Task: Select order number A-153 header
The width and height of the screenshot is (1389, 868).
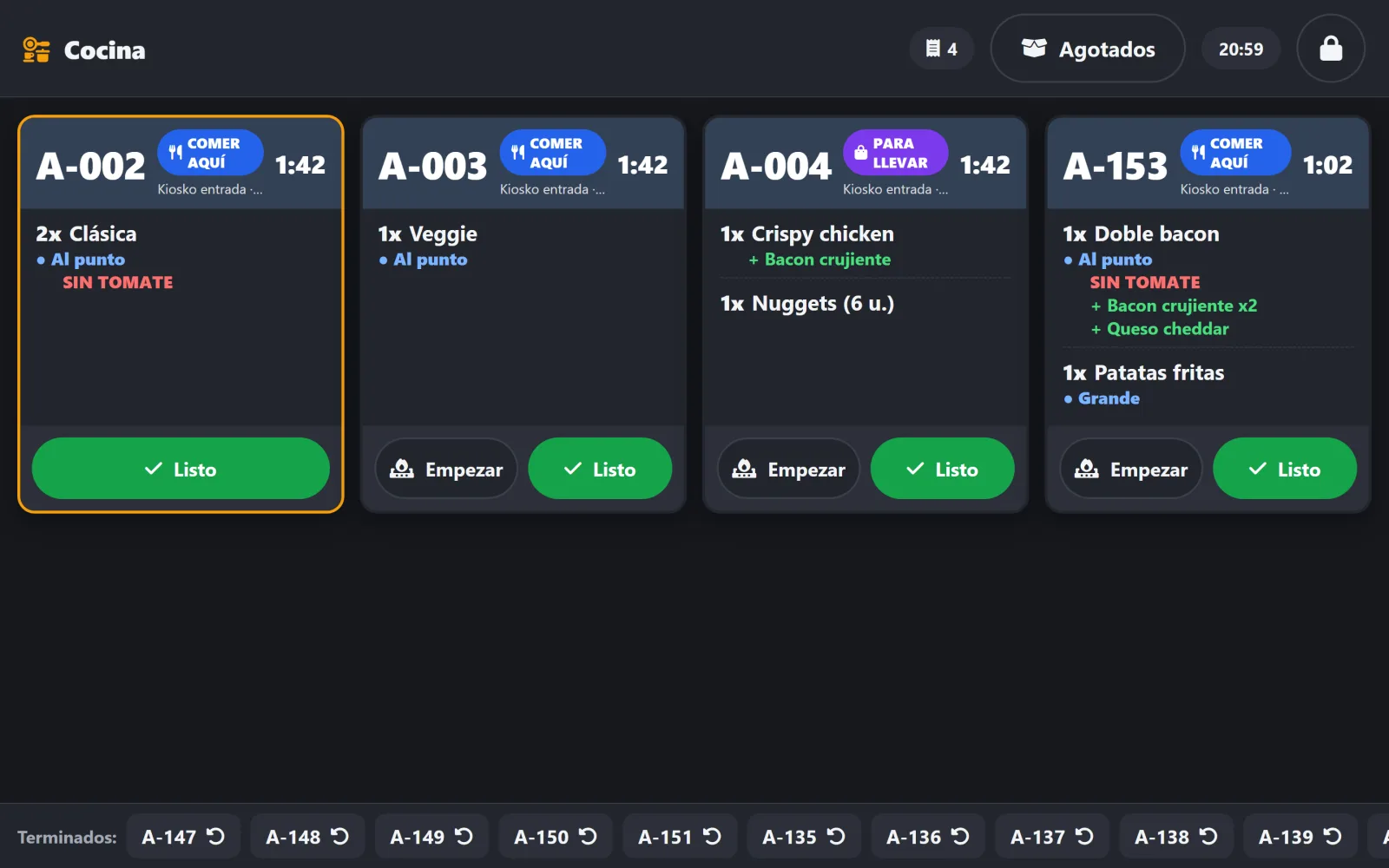Action: (1116, 166)
